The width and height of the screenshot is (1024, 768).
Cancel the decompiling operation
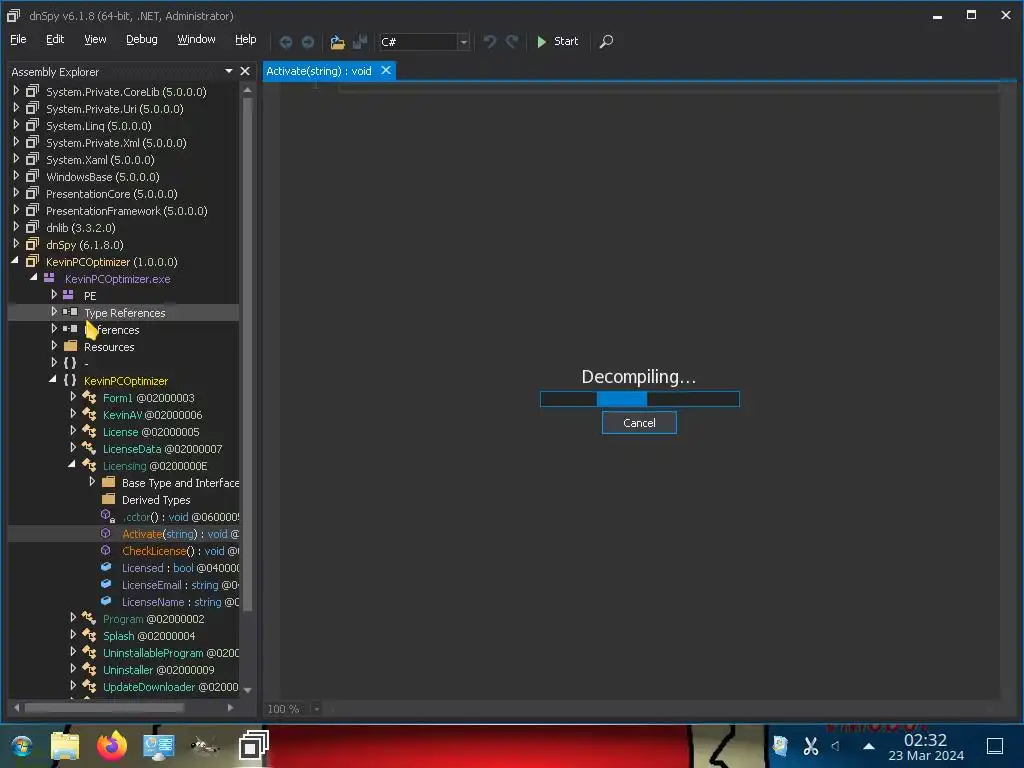[639, 423]
